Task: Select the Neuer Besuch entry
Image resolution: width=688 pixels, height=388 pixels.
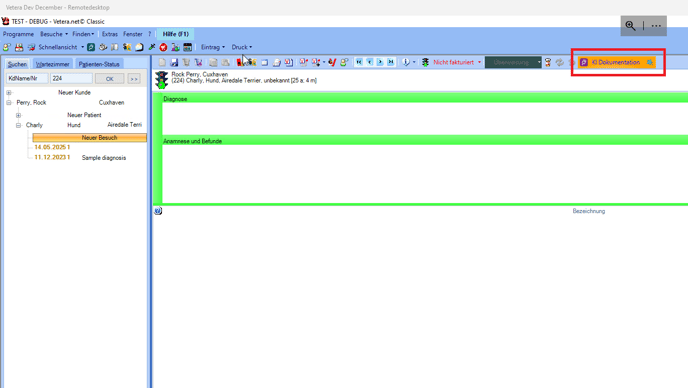Action: click(x=90, y=137)
